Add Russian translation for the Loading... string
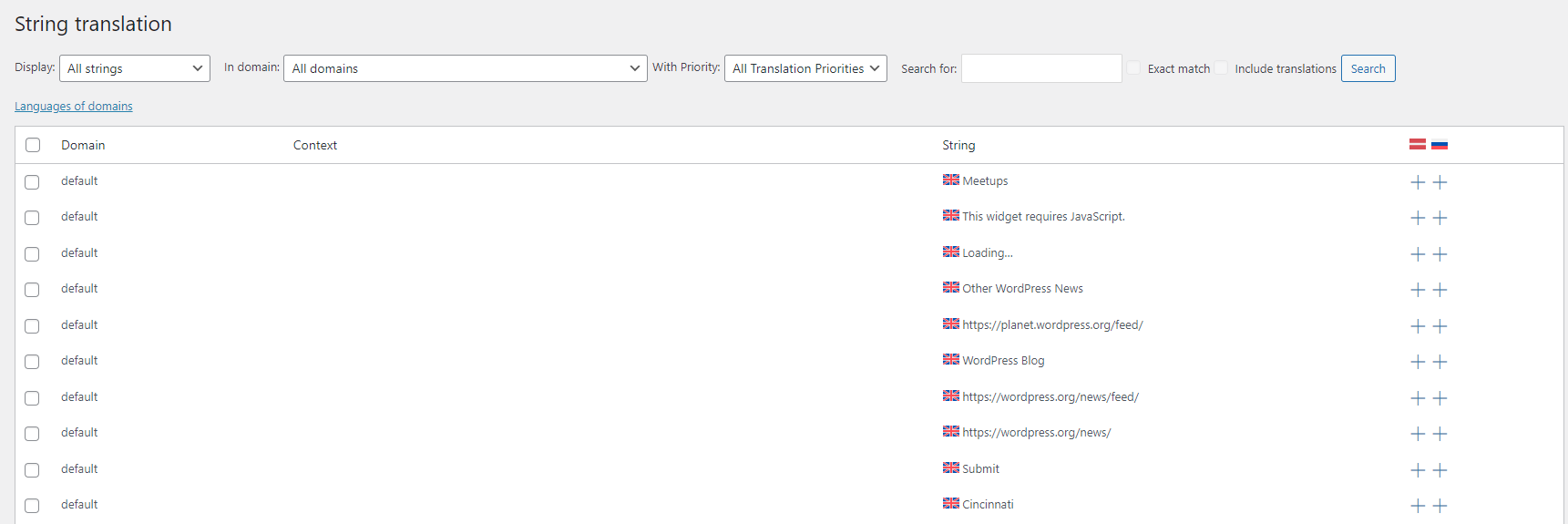Viewport: 1568px width, 524px height. click(1440, 254)
